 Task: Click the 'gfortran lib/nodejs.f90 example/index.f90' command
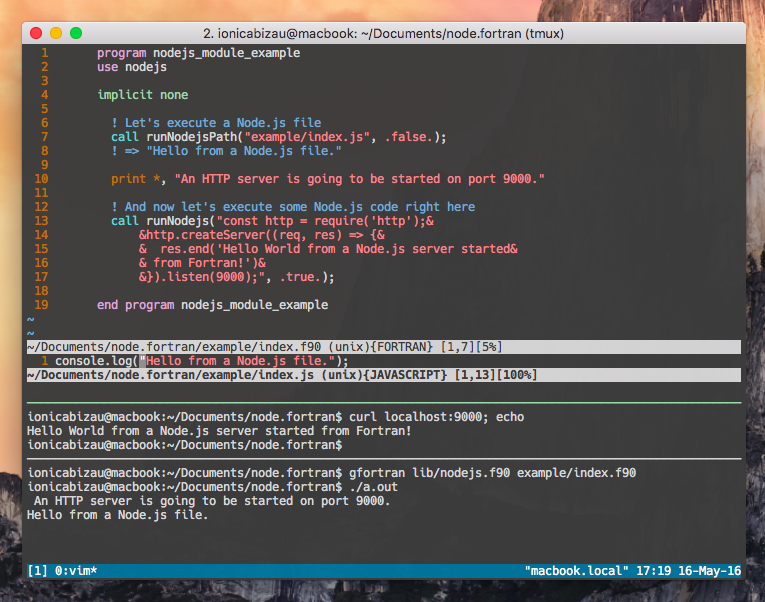point(492,473)
